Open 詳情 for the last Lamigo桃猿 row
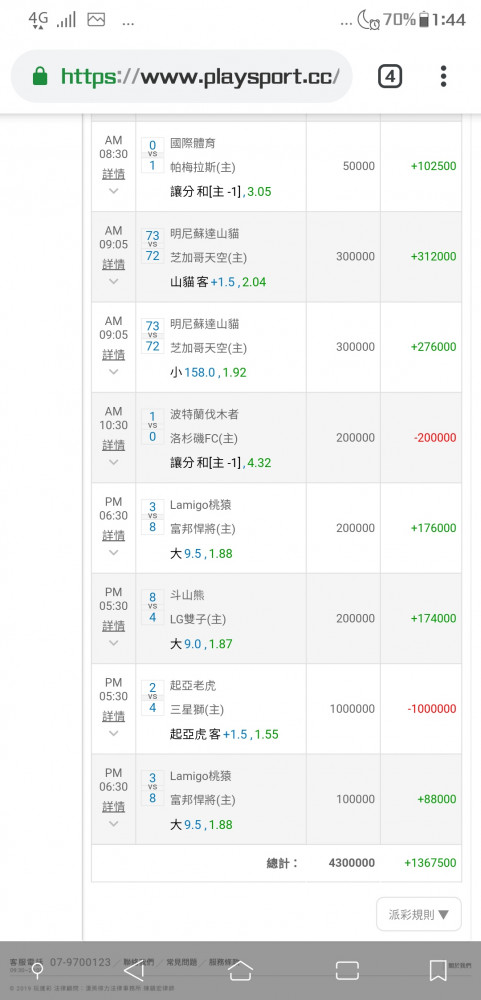 click(x=114, y=807)
